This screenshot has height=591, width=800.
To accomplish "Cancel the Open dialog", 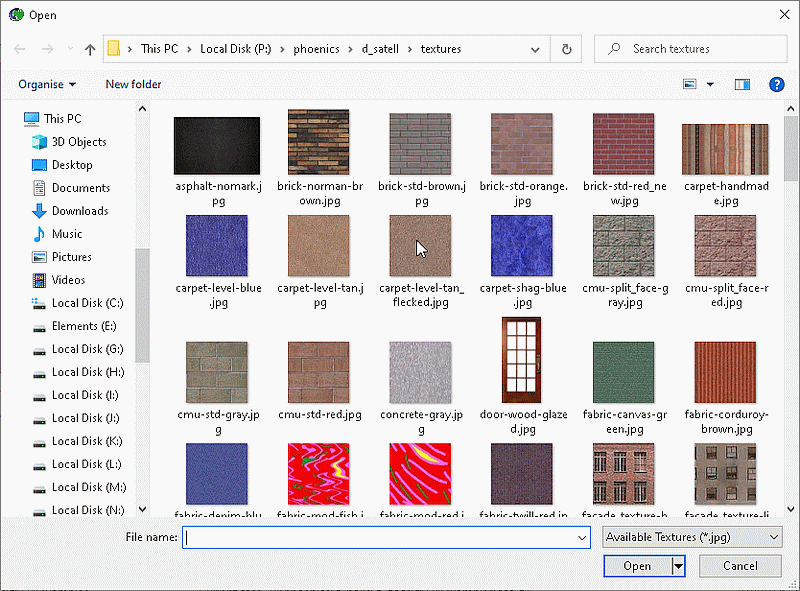I will 740,565.
